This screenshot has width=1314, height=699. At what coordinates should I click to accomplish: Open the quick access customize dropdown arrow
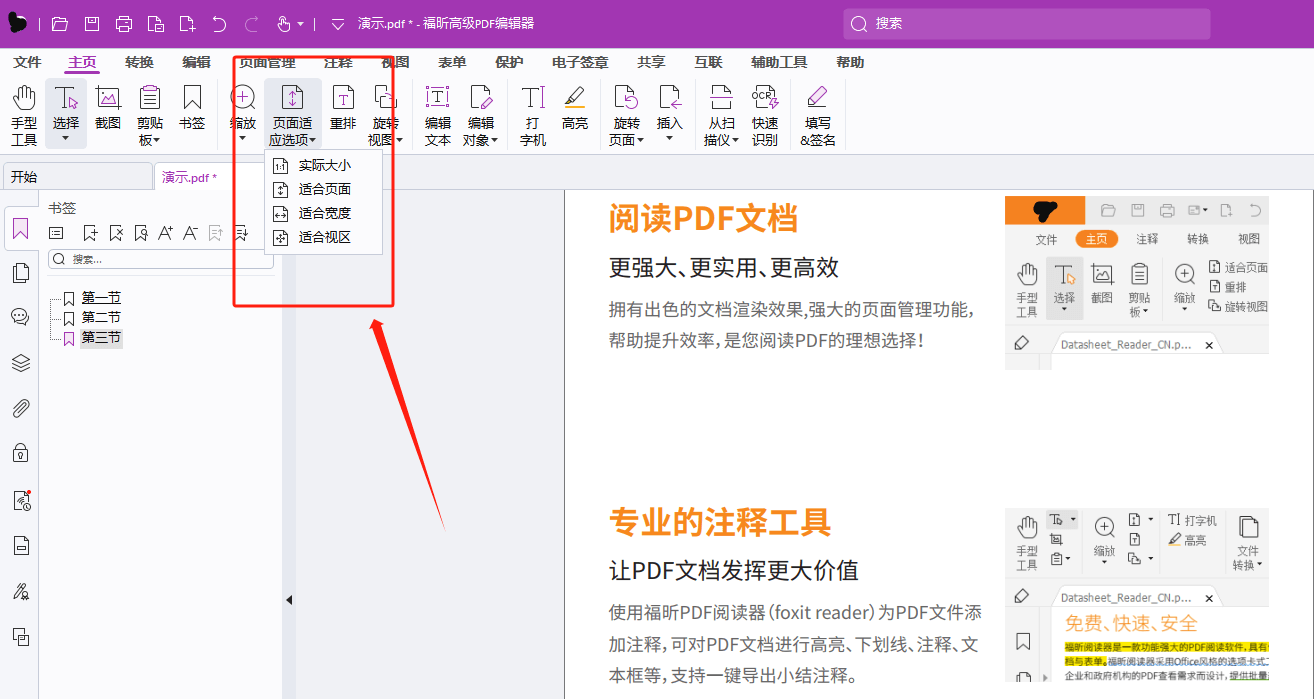[337, 23]
